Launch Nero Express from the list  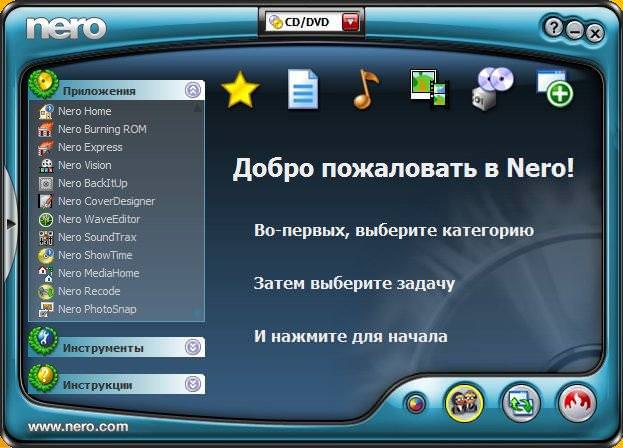pos(90,147)
